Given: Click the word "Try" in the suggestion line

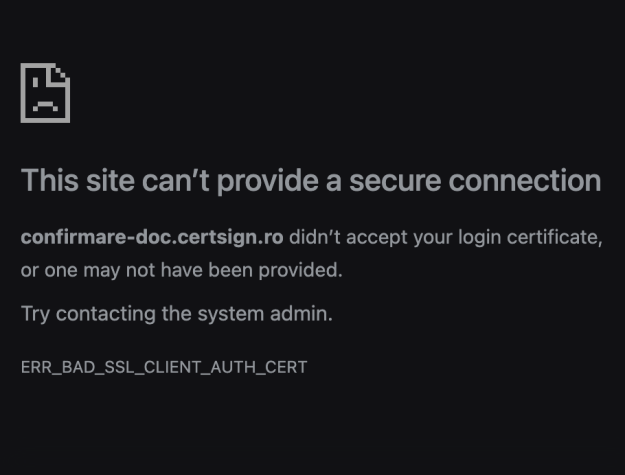Looking at the screenshot, I should pyautogui.click(x=35, y=314).
